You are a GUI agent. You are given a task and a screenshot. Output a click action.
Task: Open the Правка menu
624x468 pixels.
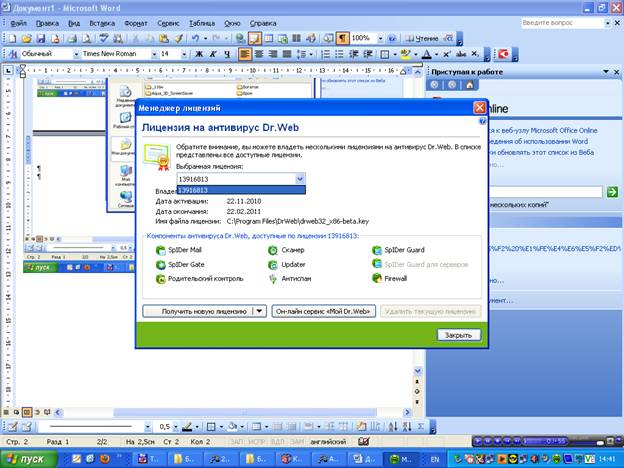pyautogui.click(x=47, y=23)
